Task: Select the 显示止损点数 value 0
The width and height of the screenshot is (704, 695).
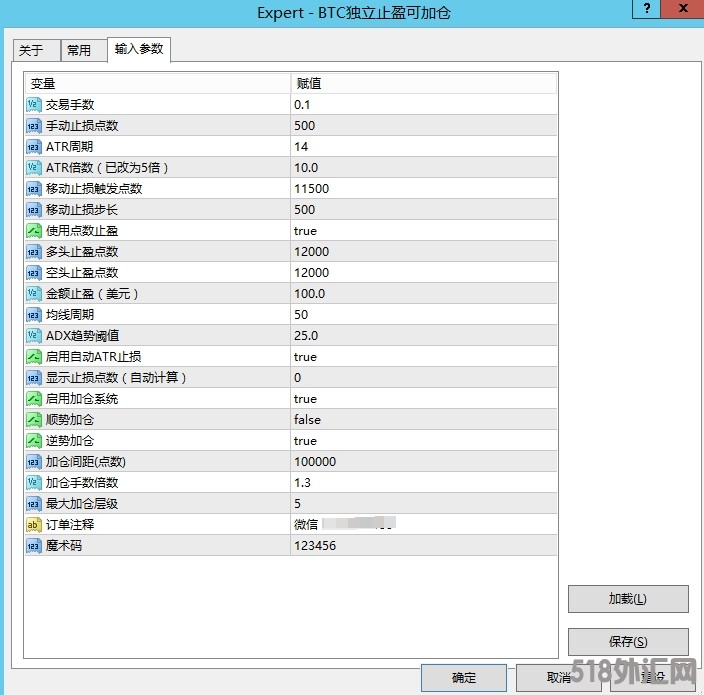Action: [x=297, y=378]
